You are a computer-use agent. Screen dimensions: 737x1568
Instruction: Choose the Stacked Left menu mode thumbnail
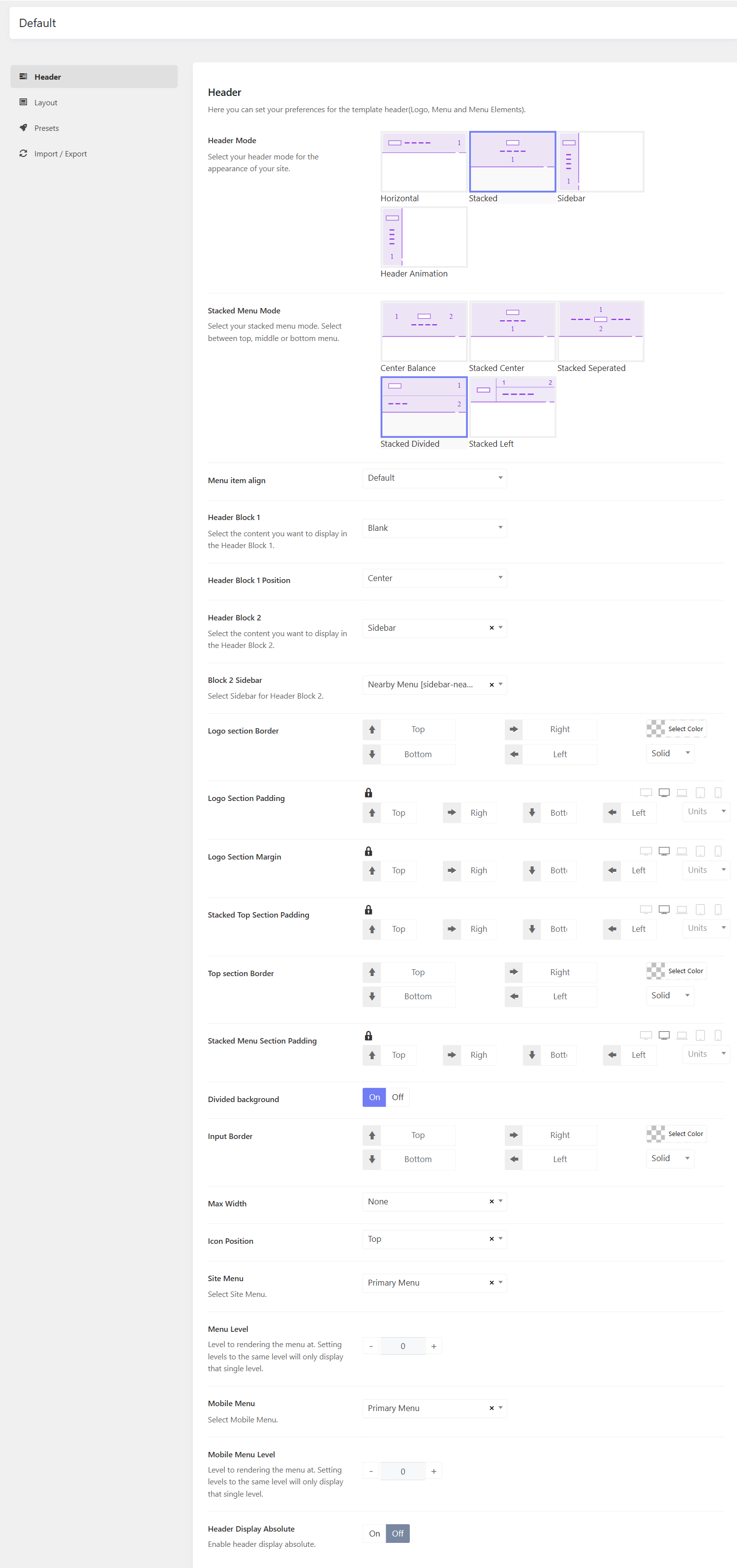(x=512, y=406)
